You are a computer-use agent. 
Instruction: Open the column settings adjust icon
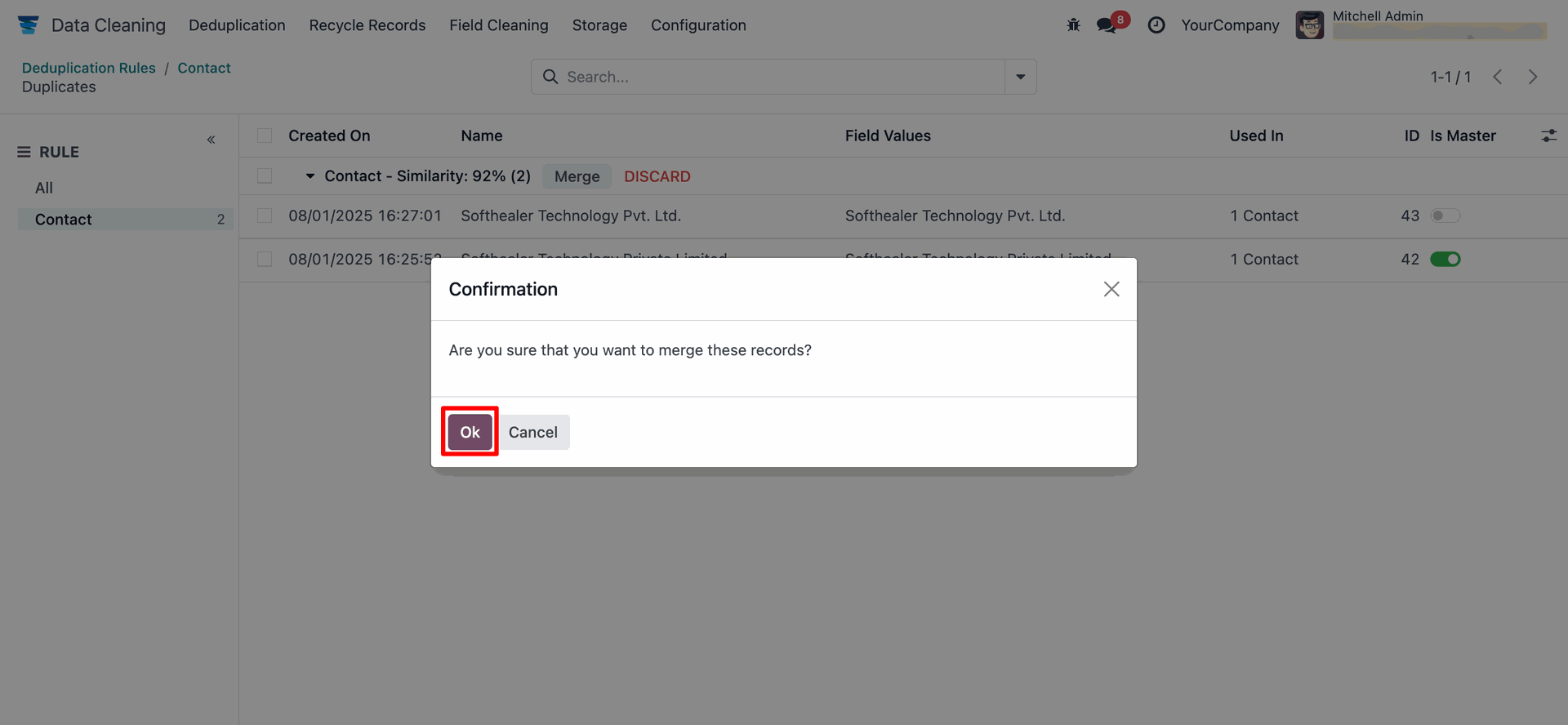point(1548,136)
